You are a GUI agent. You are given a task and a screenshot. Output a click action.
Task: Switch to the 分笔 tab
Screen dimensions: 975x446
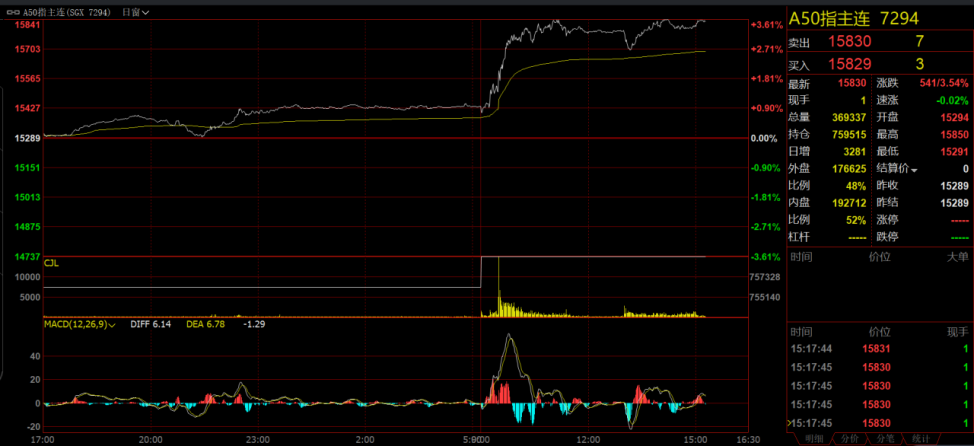[885, 439]
